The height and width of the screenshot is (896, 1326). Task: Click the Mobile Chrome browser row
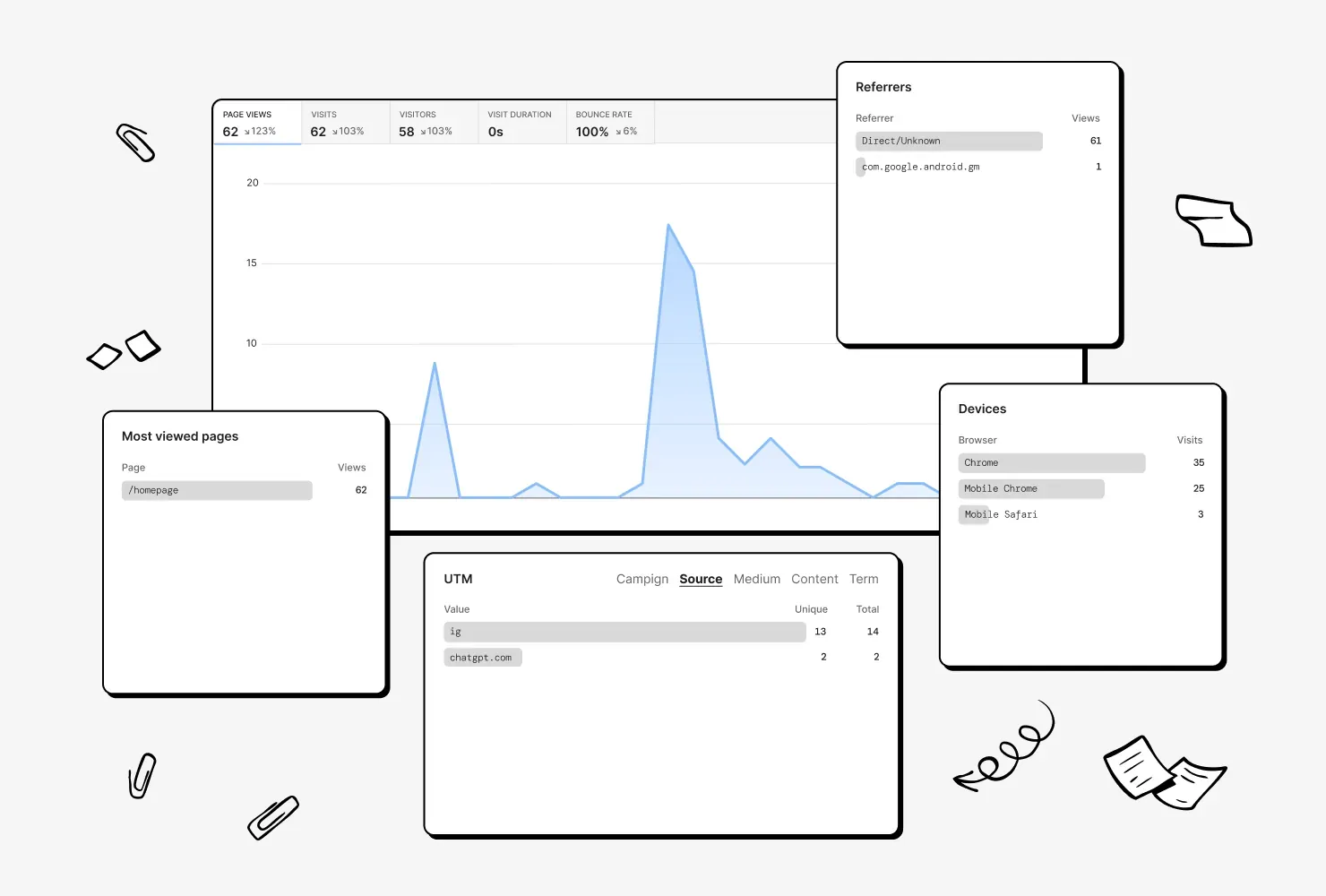pyautogui.click(x=1081, y=488)
